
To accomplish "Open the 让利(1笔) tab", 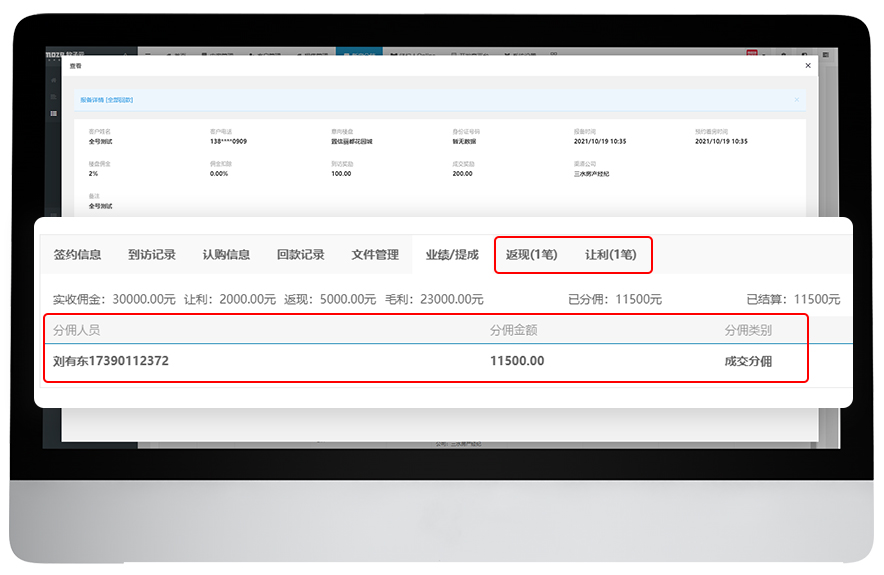I will pos(611,255).
